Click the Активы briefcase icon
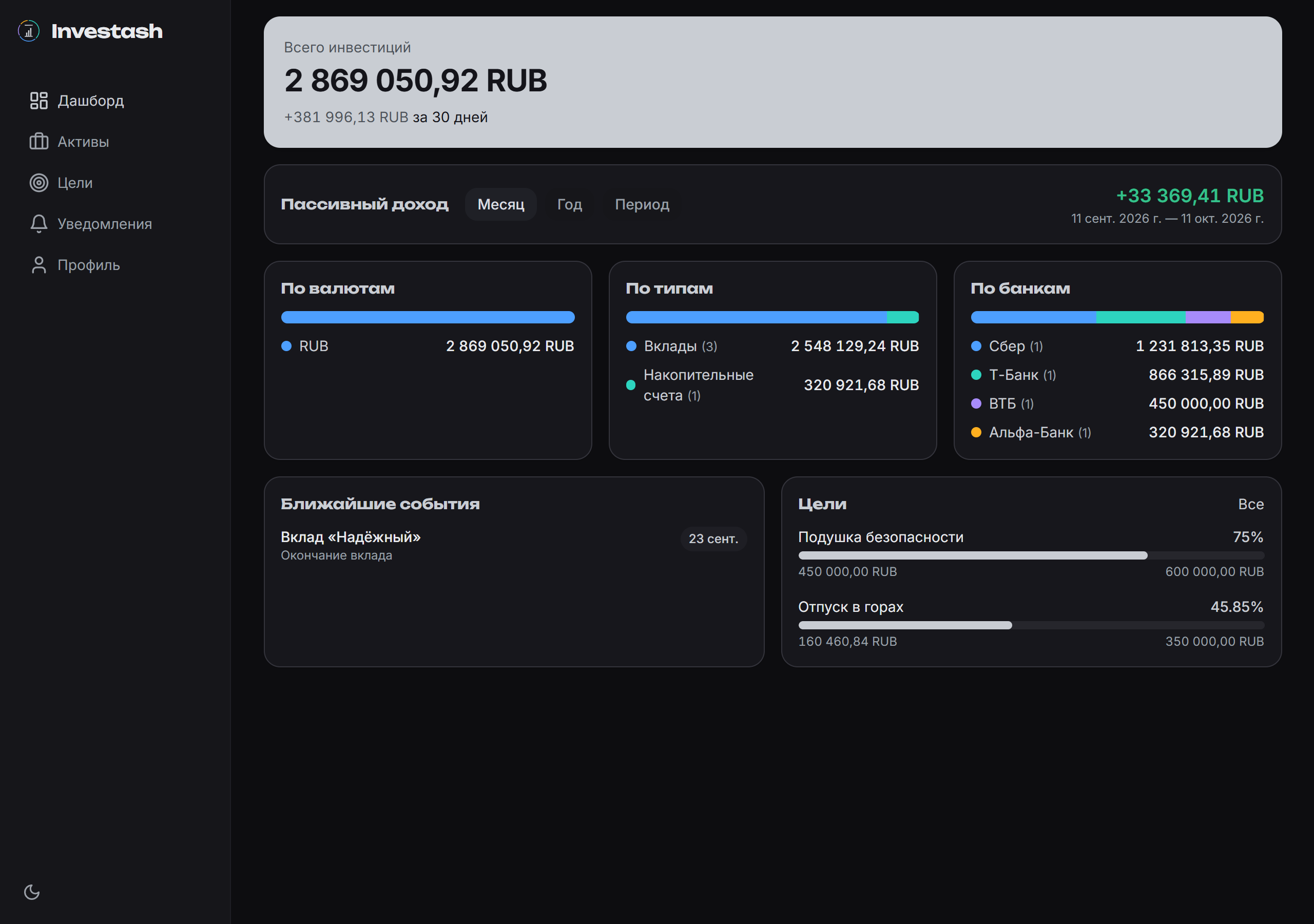The image size is (1314, 924). pos(39,141)
